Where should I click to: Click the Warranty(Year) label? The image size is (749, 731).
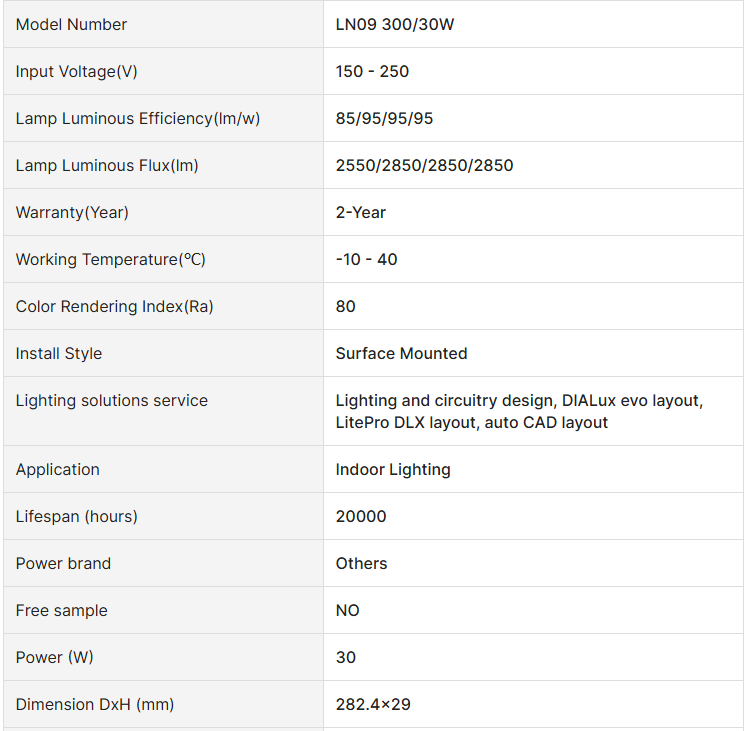click(x=72, y=212)
